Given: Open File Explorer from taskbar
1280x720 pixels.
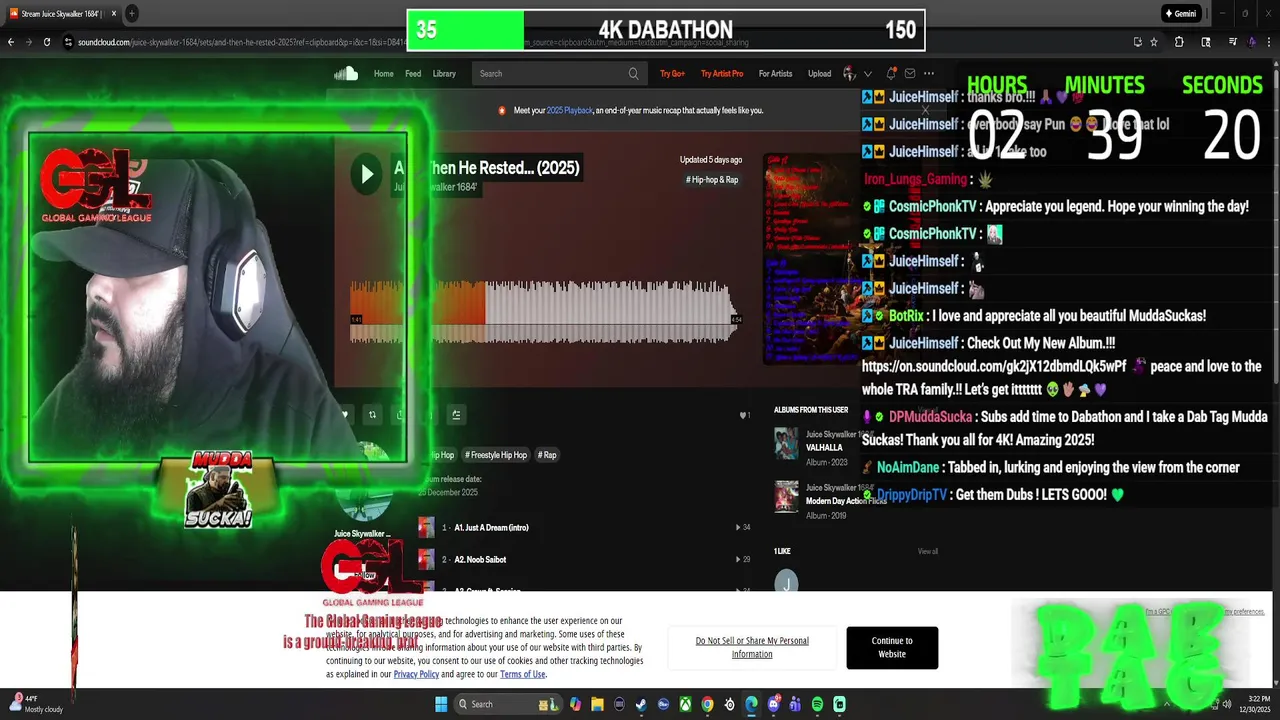Looking at the screenshot, I should [x=597, y=704].
